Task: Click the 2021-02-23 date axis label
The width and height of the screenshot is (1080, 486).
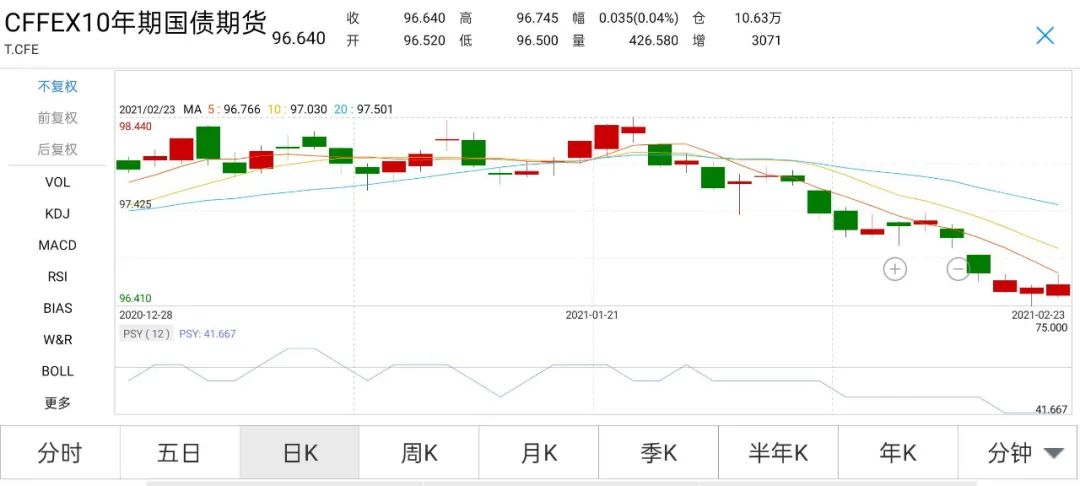Action: [1039, 315]
